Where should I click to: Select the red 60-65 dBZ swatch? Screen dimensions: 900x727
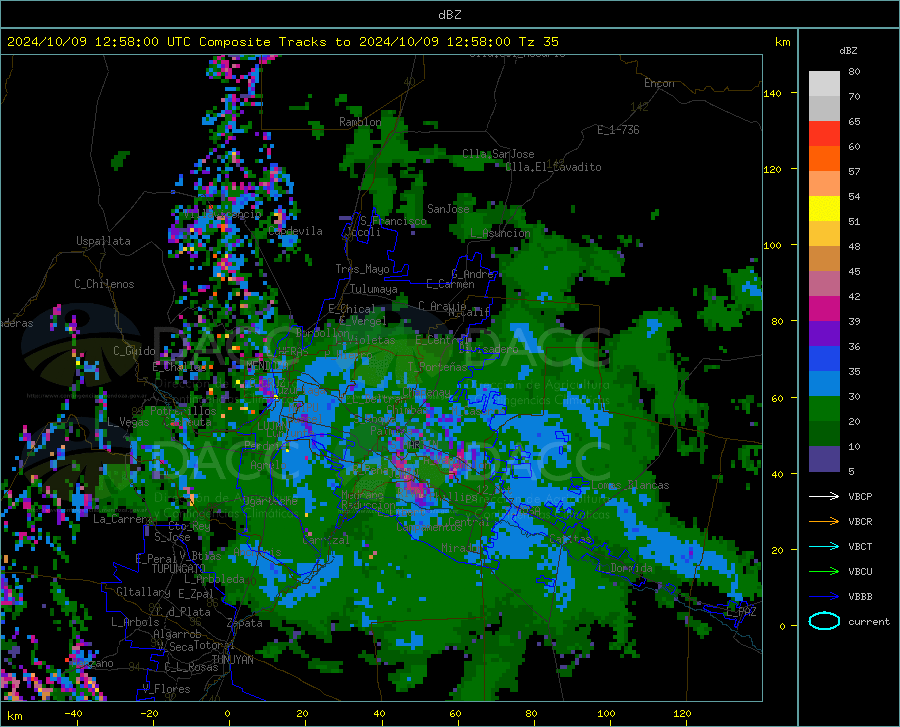[x=824, y=134]
